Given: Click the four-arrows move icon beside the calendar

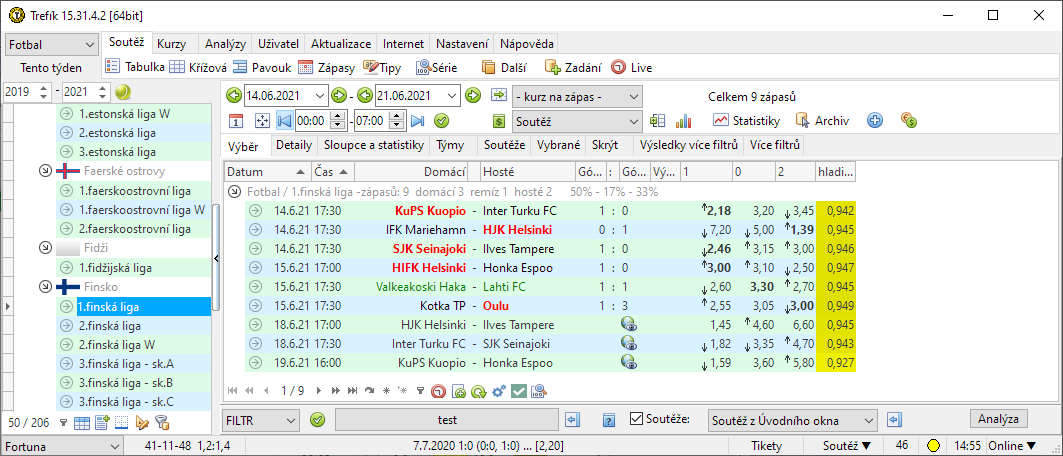Looking at the screenshot, I should point(262,121).
